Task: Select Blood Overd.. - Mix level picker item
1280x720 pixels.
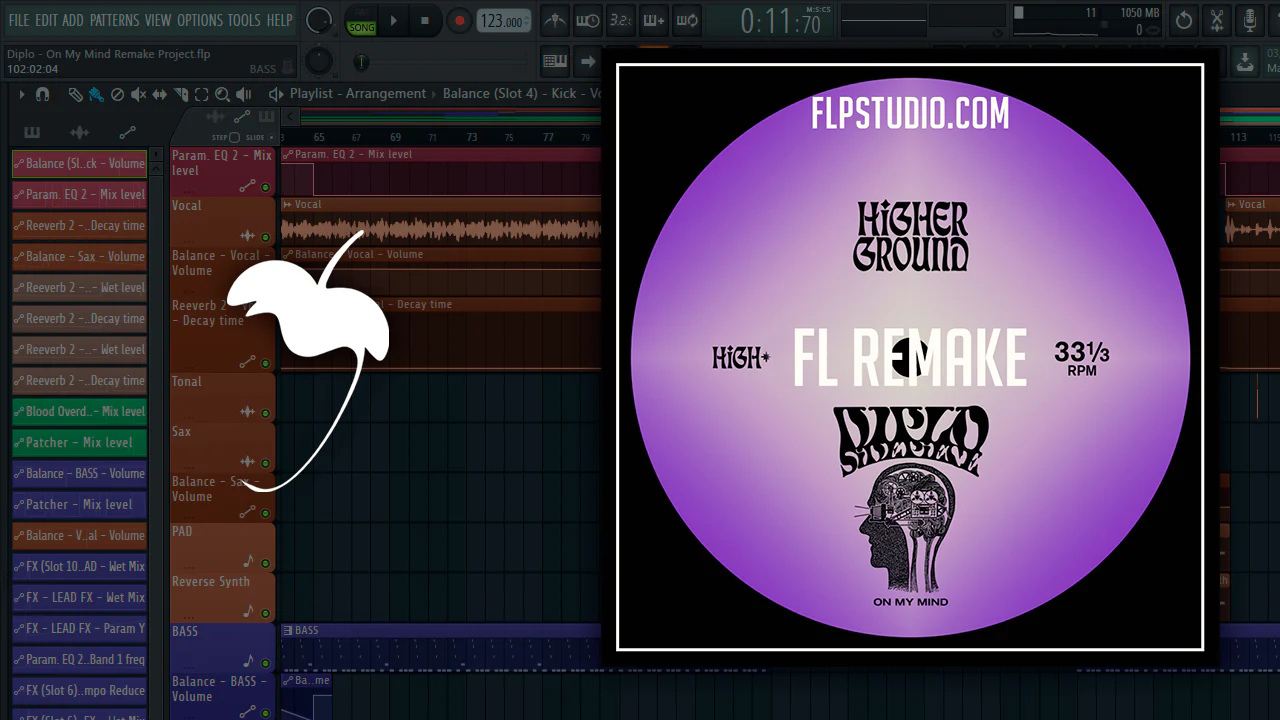Action: tap(79, 411)
